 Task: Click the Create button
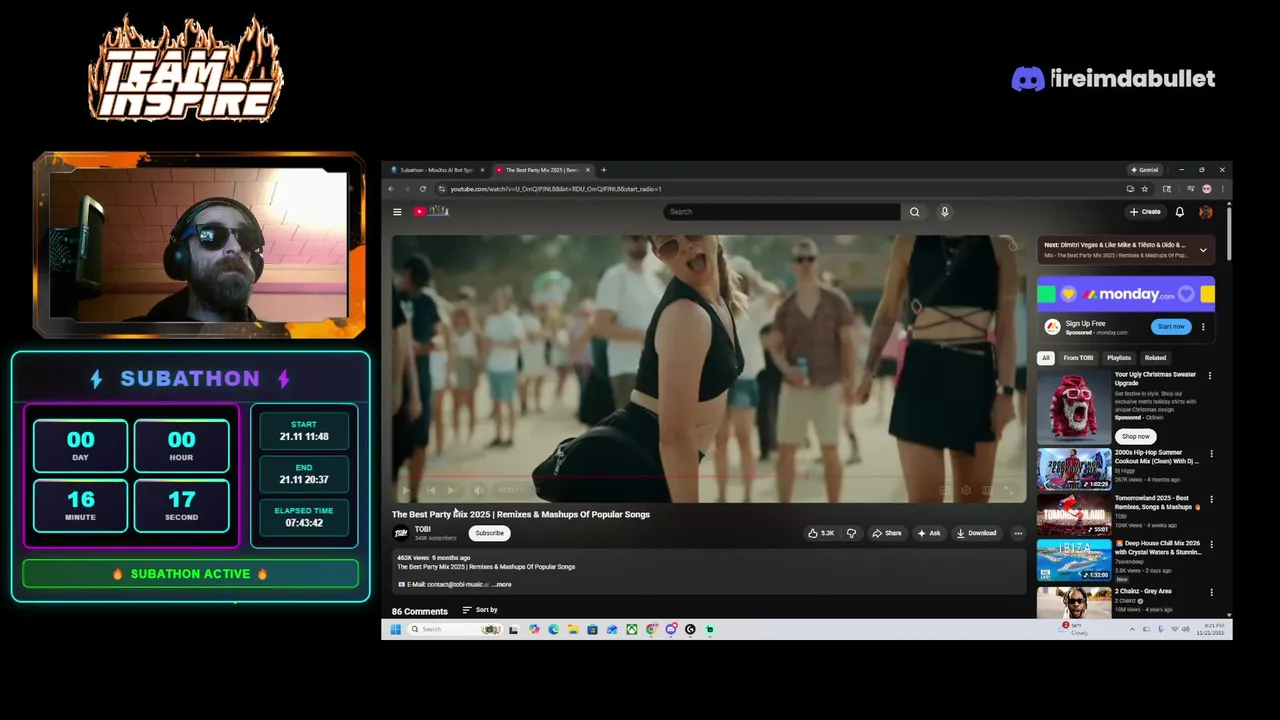1145,212
